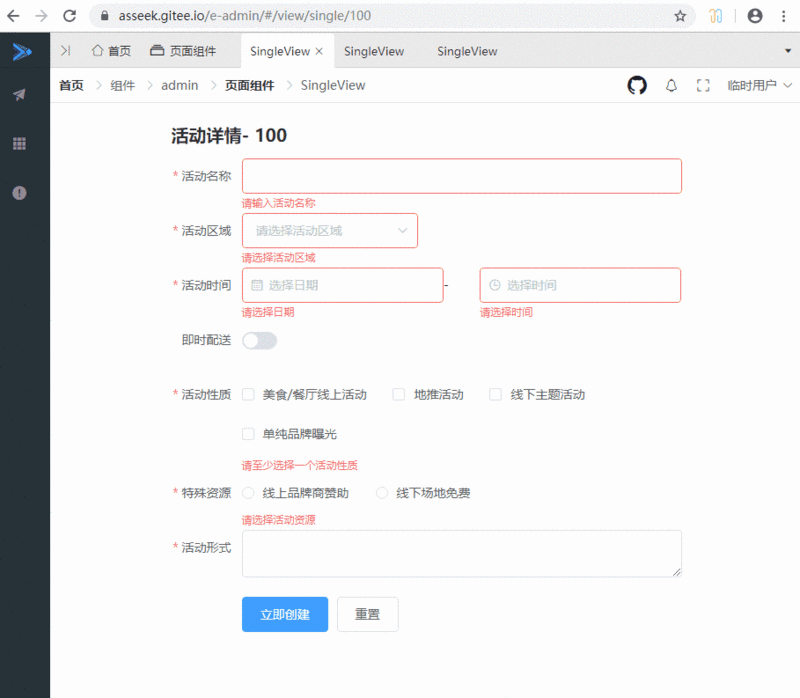Select the 线下场地免费 radio option

(x=382, y=493)
